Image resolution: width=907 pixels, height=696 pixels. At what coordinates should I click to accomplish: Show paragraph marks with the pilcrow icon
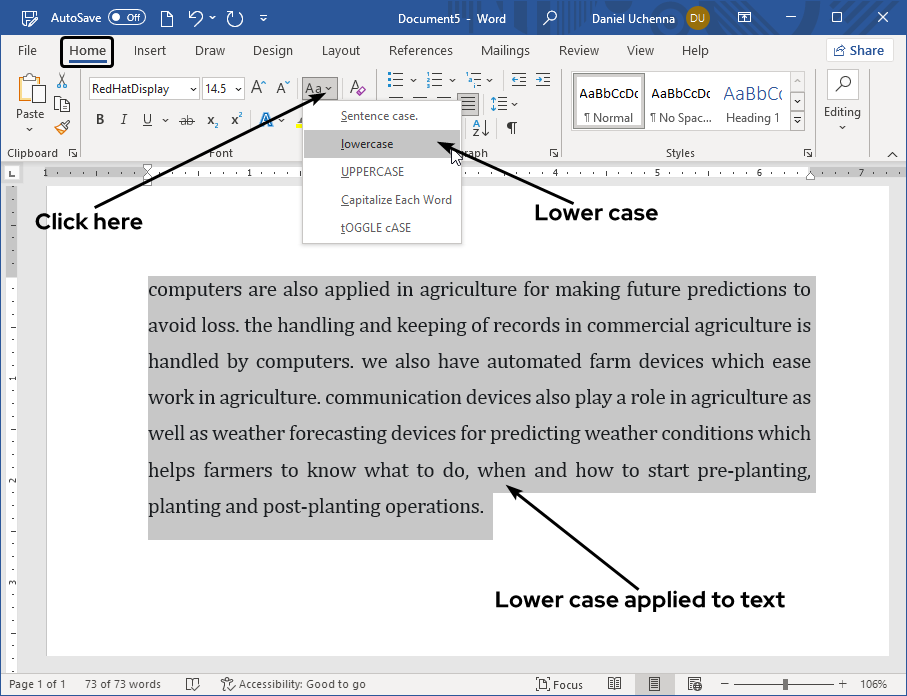click(x=511, y=128)
